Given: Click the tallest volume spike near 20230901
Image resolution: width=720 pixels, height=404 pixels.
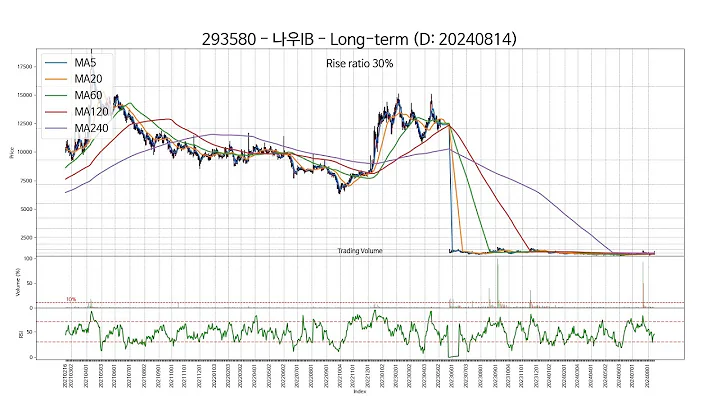Looking at the screenshot, I should click(x=497, y=283).
